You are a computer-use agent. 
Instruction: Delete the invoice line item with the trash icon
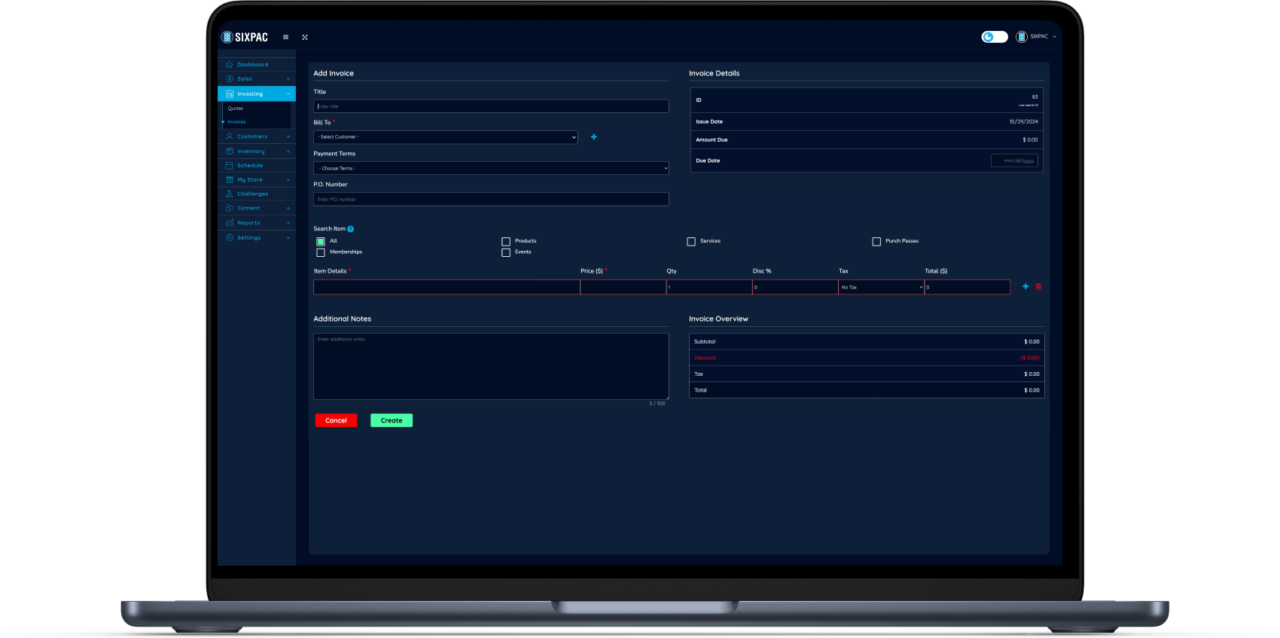(x=1038, y=286)
